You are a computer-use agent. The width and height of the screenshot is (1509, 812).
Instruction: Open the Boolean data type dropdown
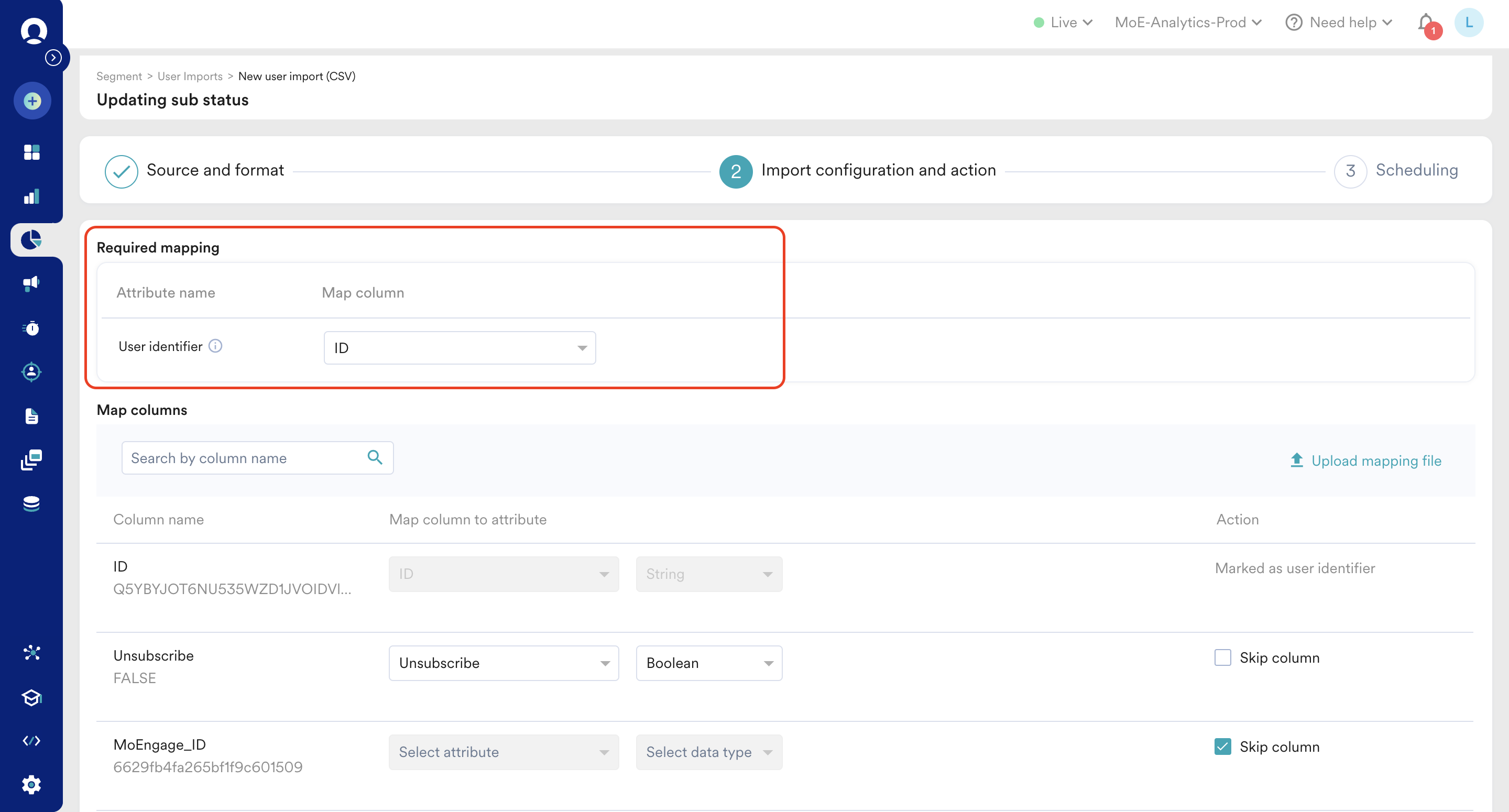click(709, 663)
